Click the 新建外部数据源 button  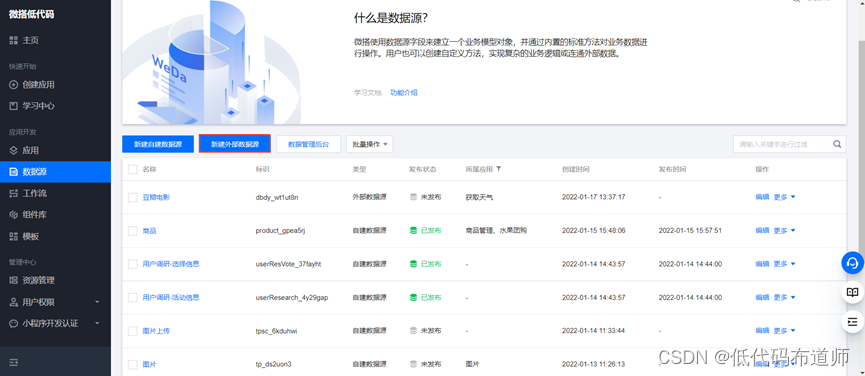(x=235, y=144)
